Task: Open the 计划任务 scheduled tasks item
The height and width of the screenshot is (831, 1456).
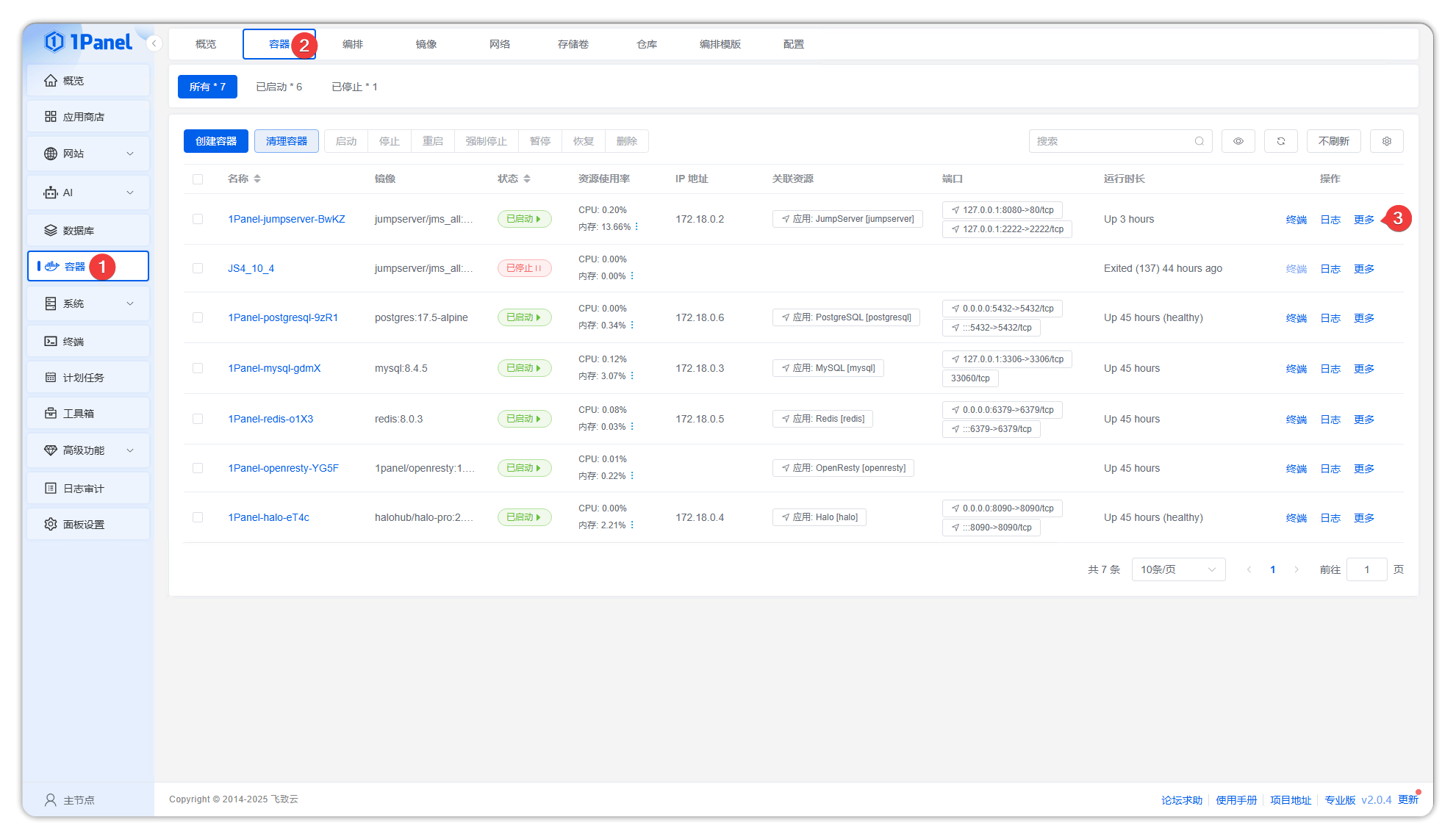Action: (x=88, y=377)
